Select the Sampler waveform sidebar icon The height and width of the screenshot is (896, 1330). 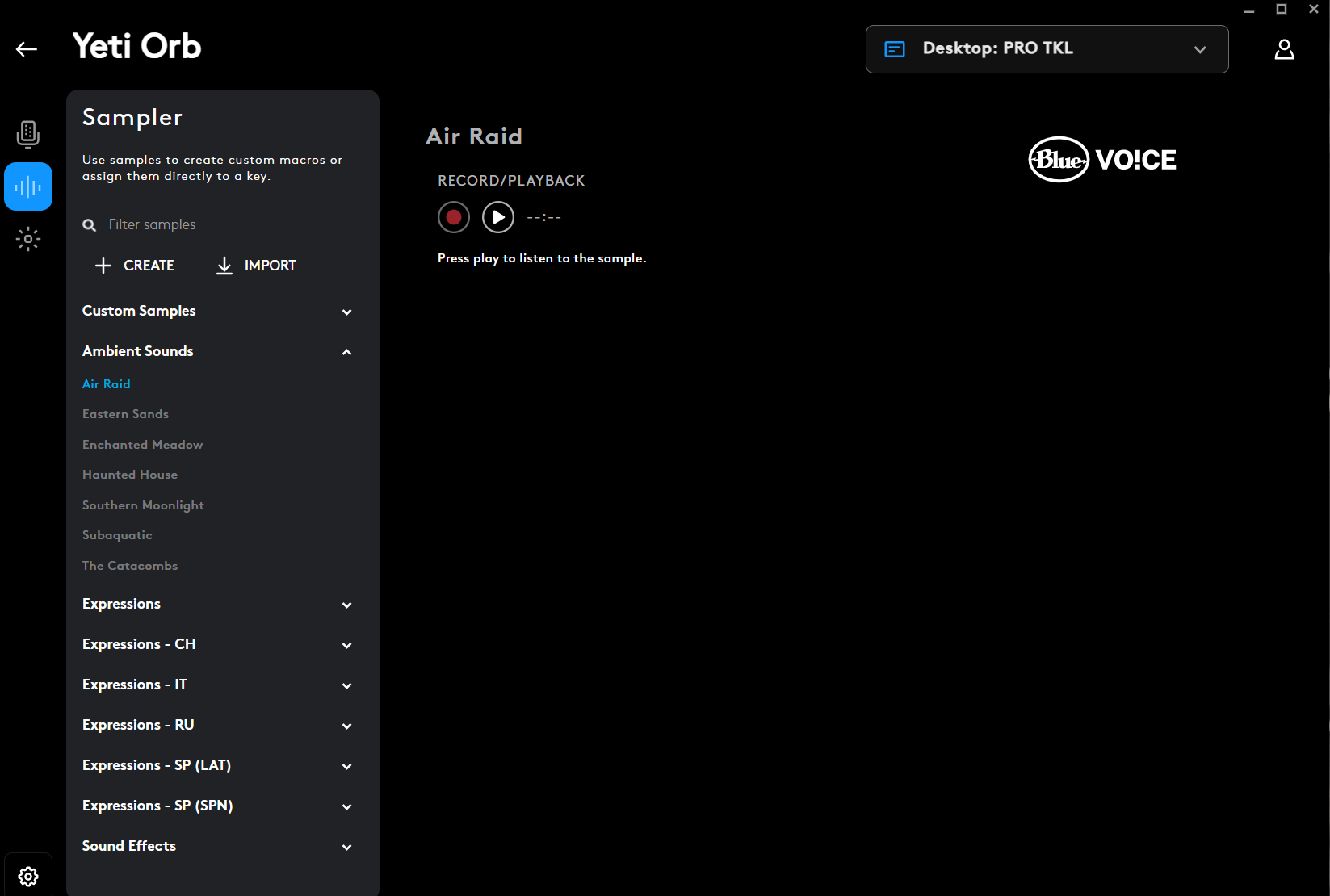point(28,186)
